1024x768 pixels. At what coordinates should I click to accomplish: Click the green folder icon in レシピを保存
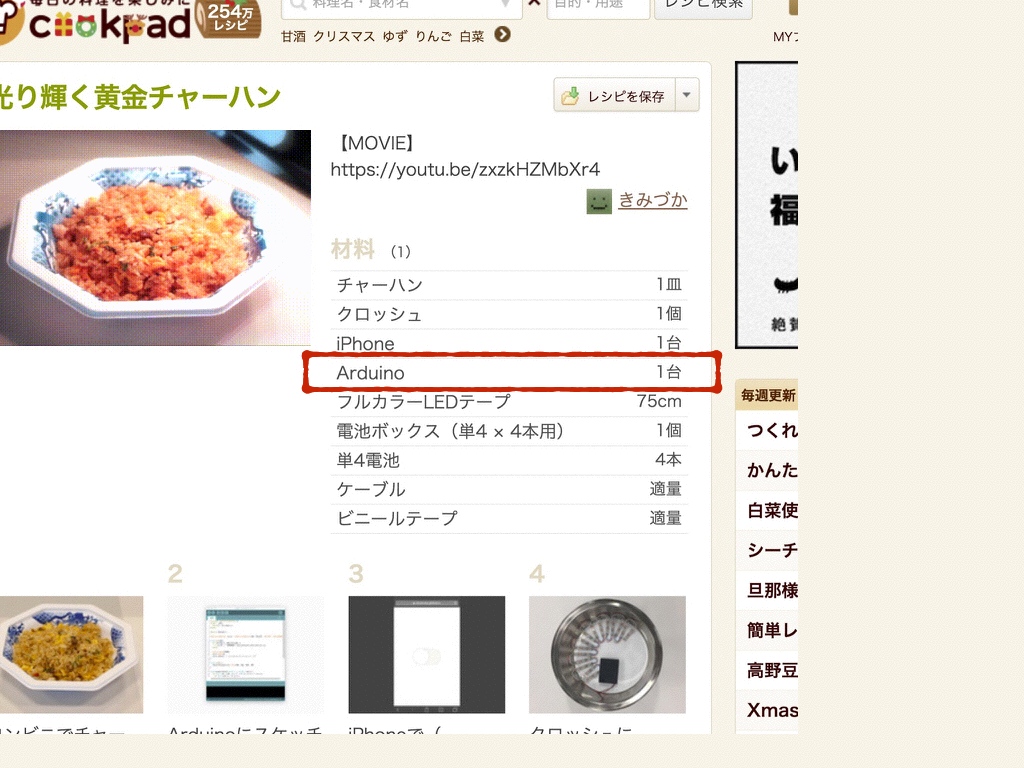pyautogui.click(x=570, y=96)
